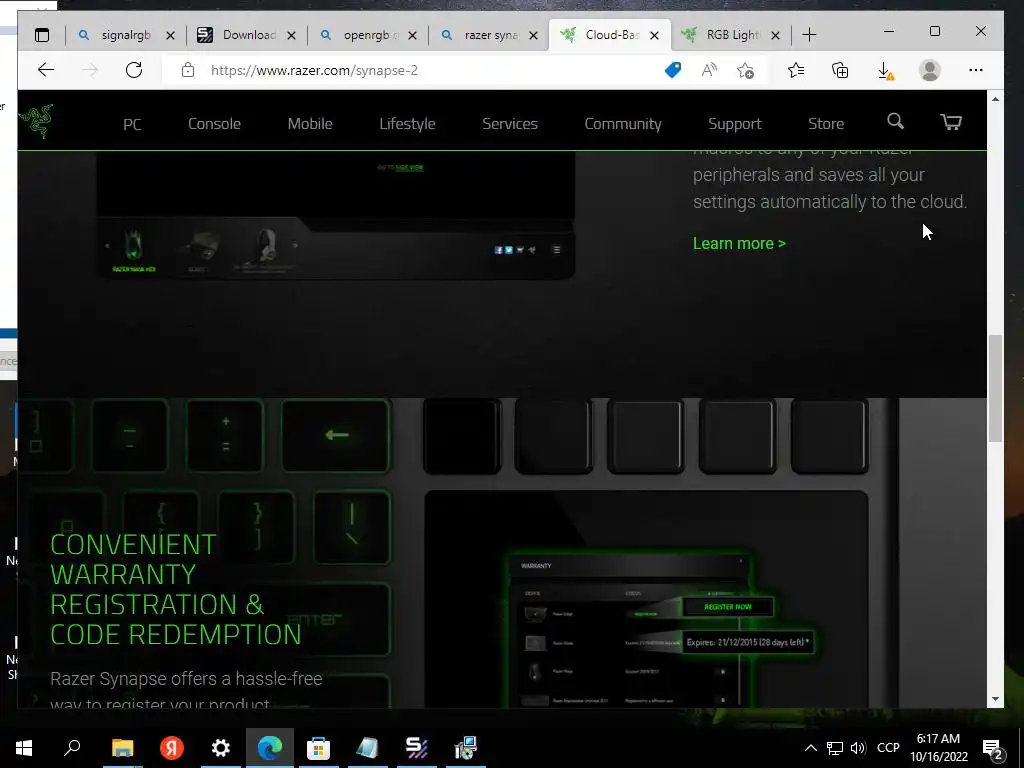The image size is (1024, 768).
Task: Open a new browser tab
Action: (x=809, y=35)
